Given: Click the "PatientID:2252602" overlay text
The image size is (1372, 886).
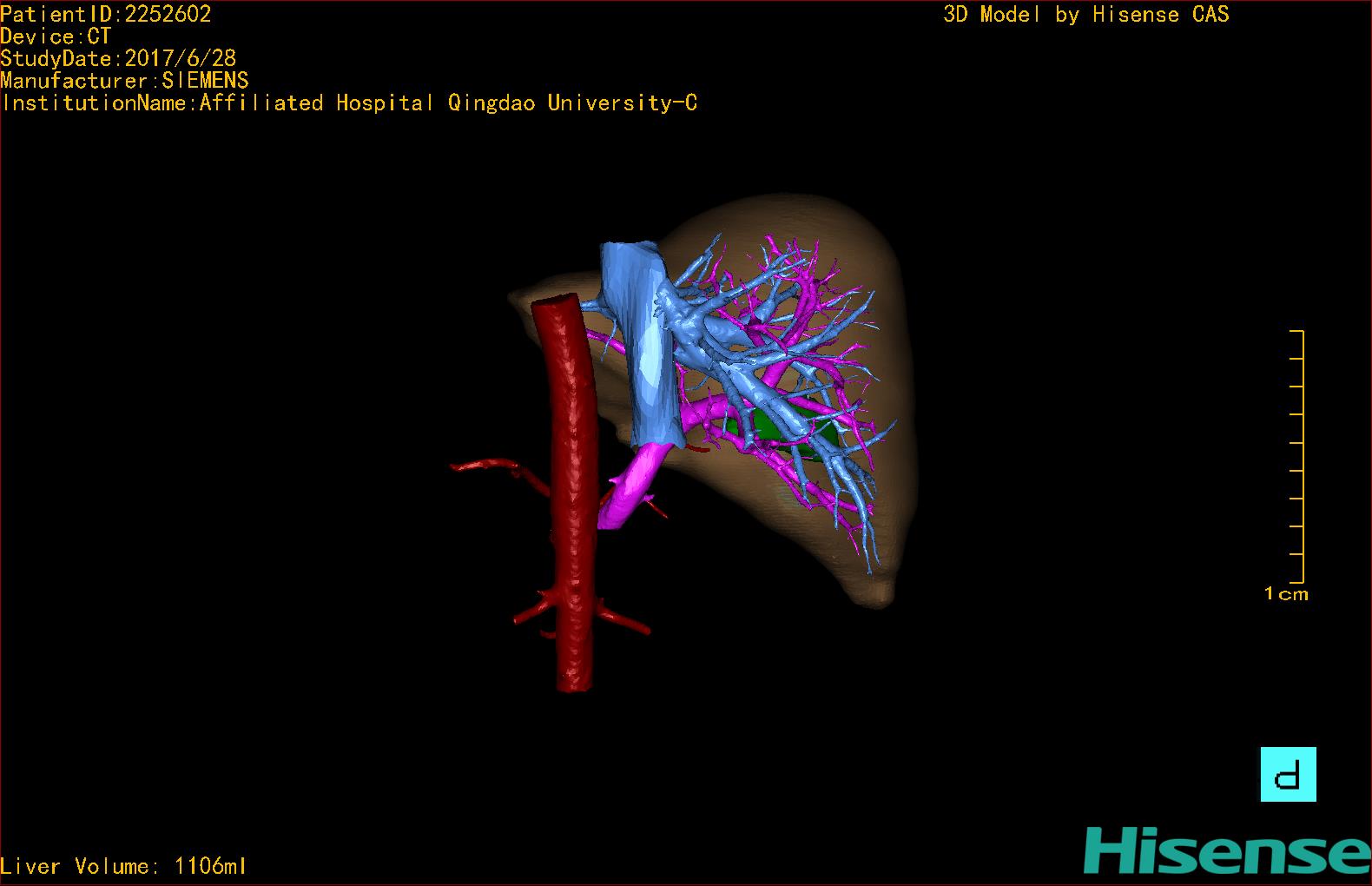Looking at the screenshot, I should (106, 15).
